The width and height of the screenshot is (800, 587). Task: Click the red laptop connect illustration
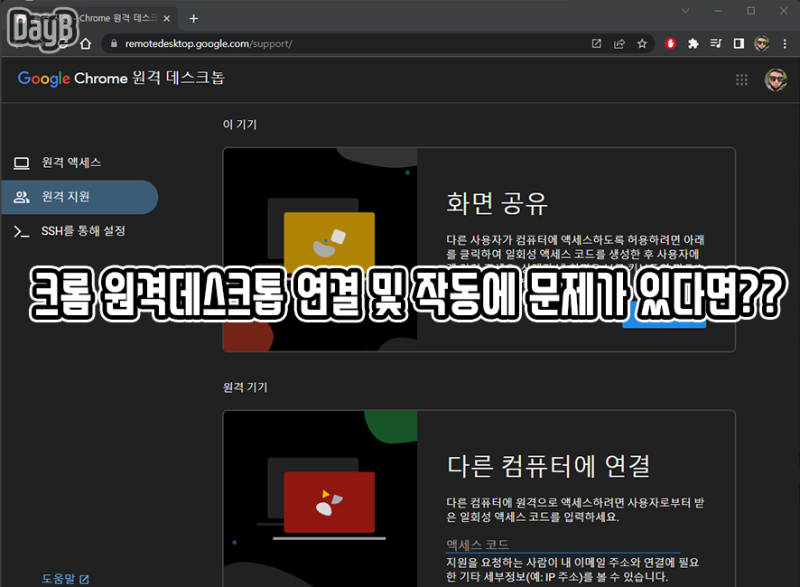(x=329, y=502)
